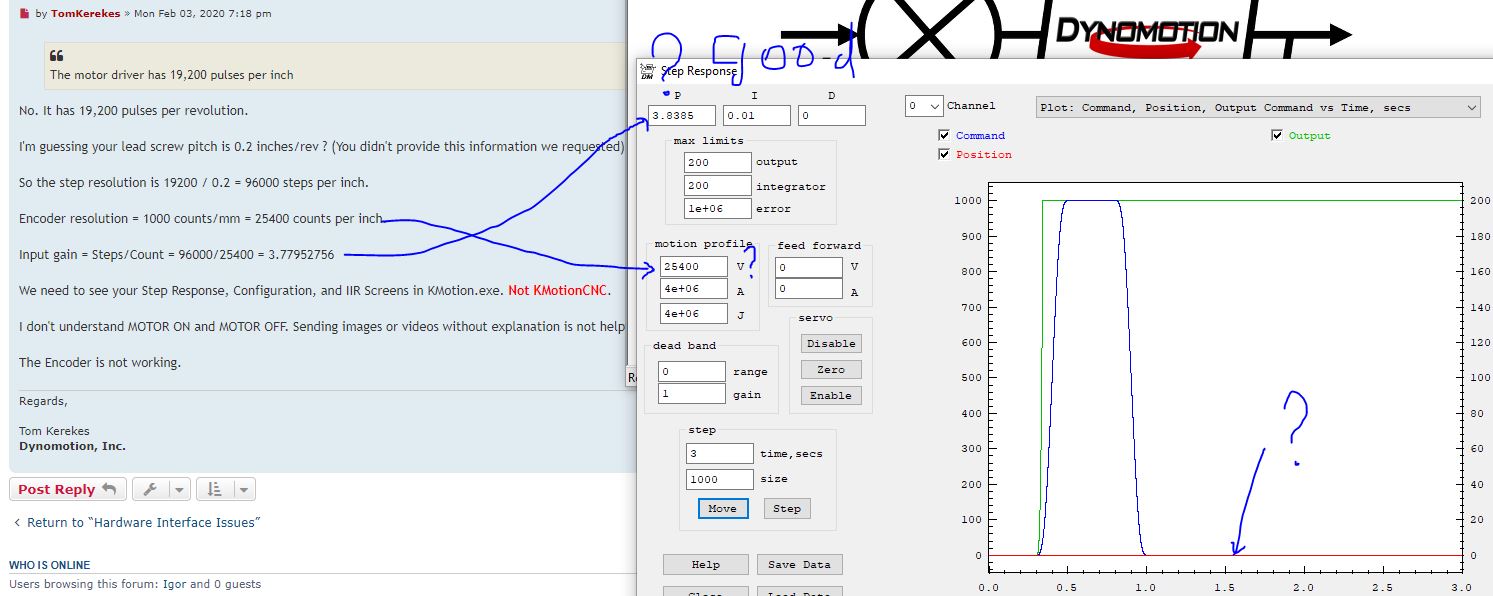Click the P gain input field
The height and width of the screenshot is (596, 1493).
pyautogui.click(x=682, y=116)
